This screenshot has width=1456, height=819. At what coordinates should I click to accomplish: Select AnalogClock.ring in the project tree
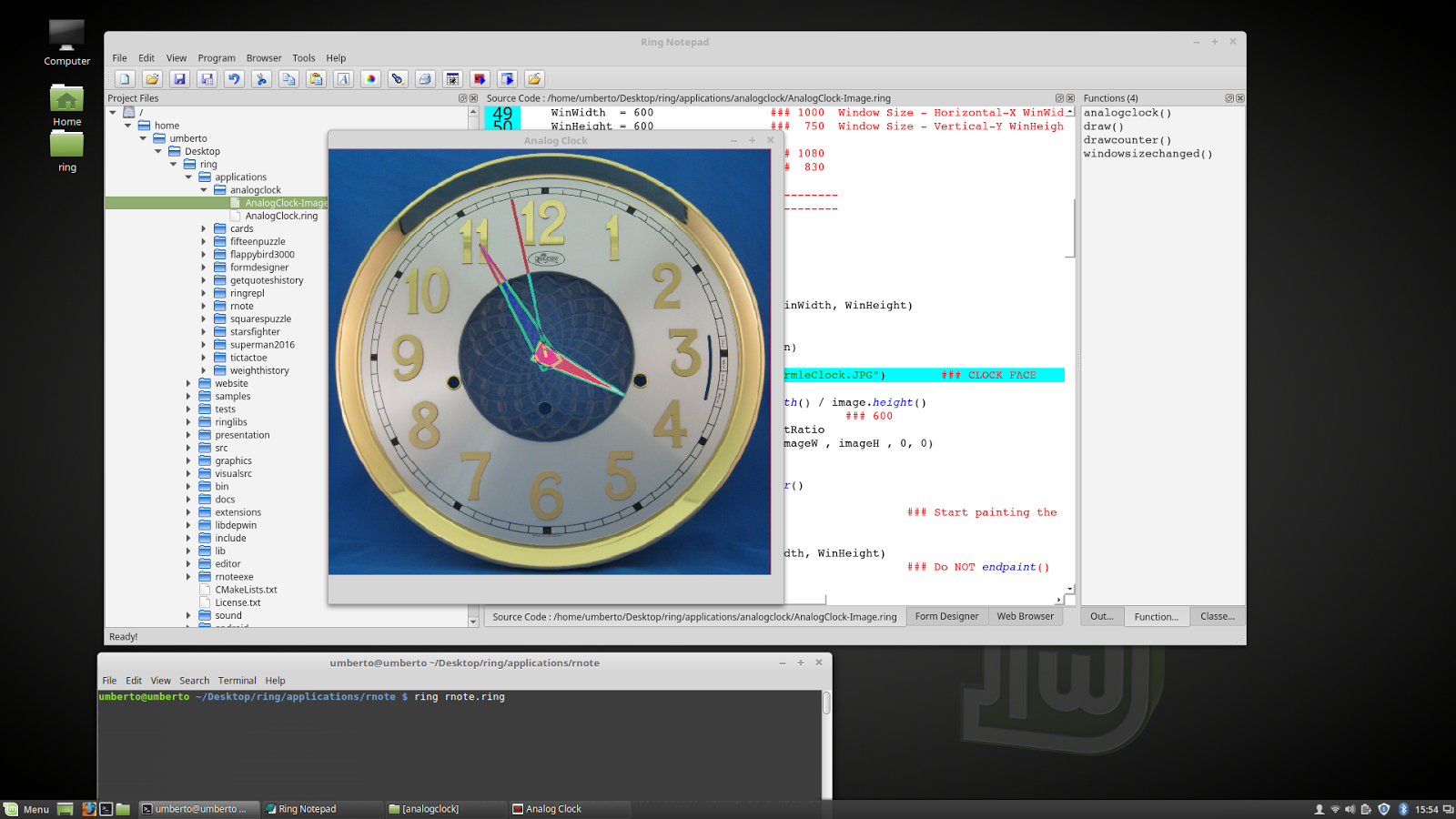[x=279, y=216]
